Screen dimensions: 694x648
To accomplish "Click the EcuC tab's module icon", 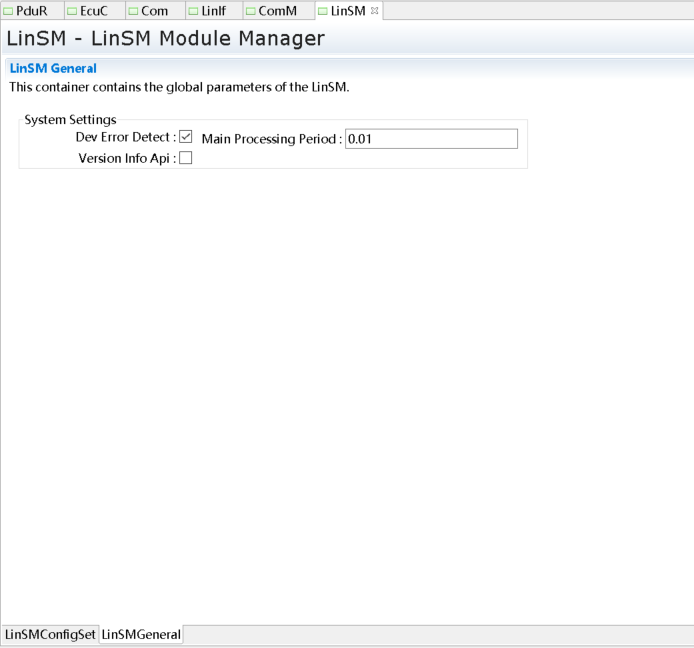I will [72, 11].
